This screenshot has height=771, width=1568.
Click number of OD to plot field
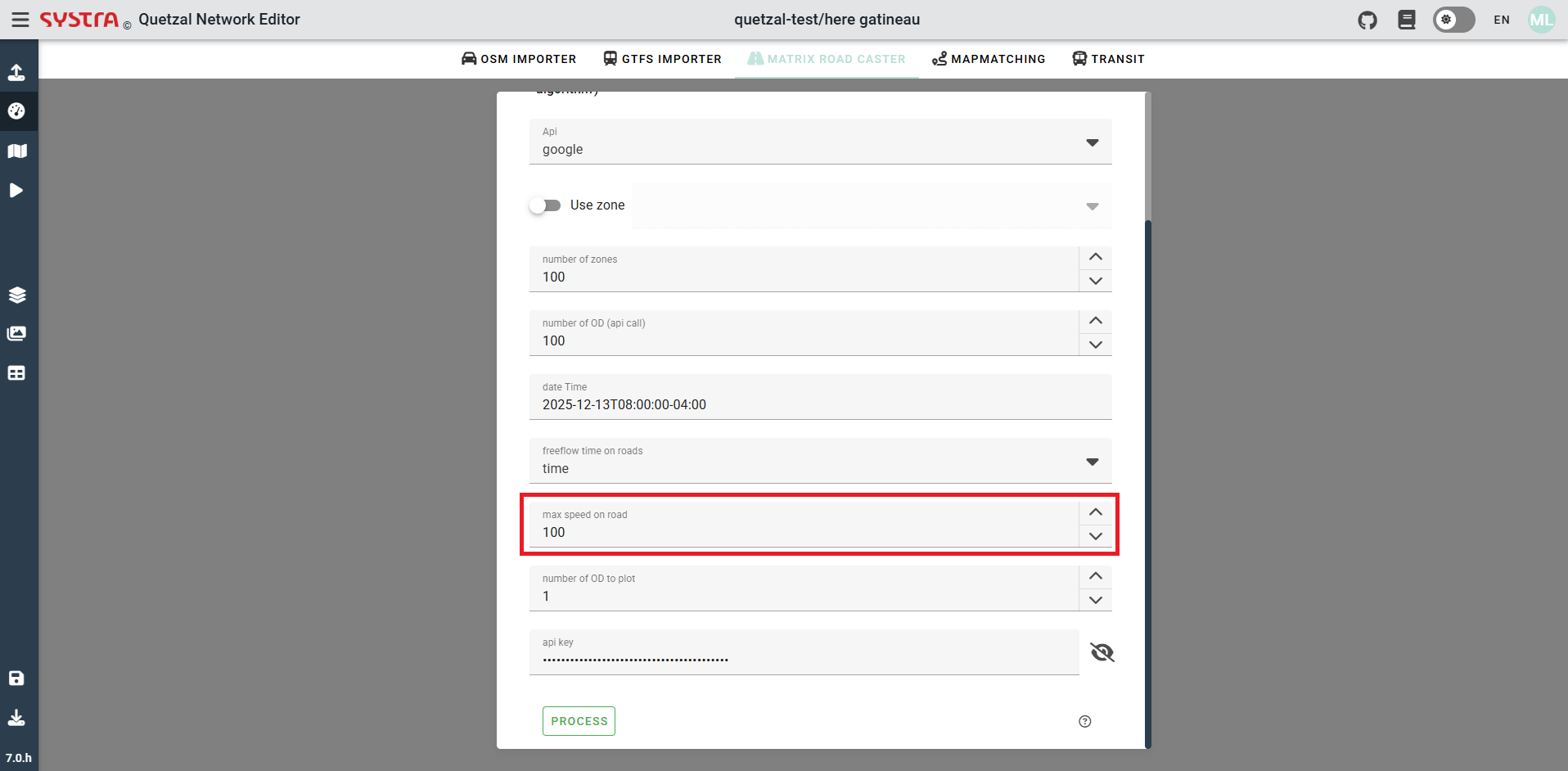(804, 588)
